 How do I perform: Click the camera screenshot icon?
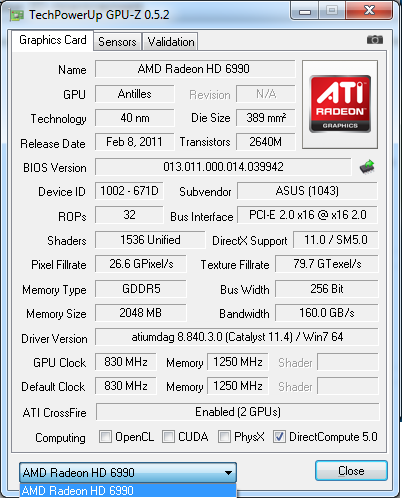coord(375,40)
